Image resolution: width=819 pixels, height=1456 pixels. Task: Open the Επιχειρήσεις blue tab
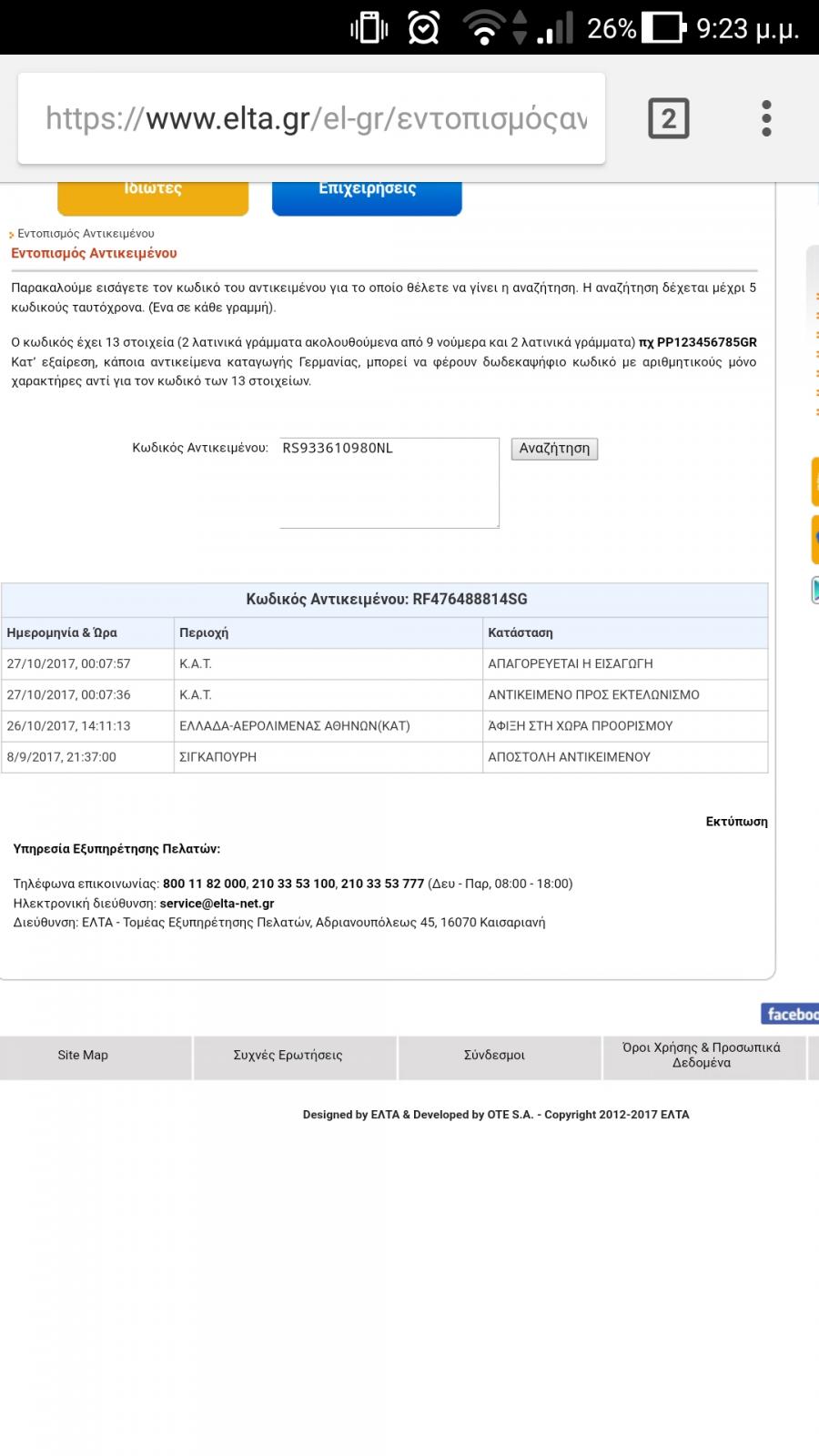(367, 197)
